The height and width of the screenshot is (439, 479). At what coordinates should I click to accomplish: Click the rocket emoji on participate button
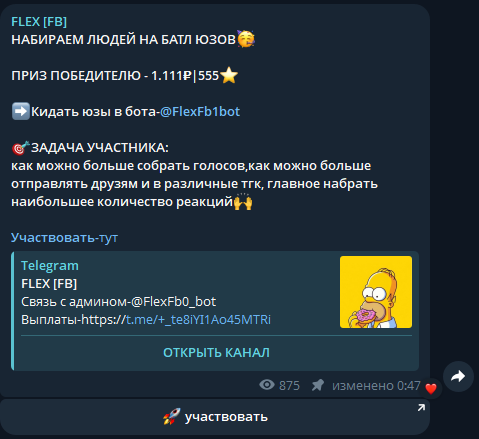coord(172,416)
